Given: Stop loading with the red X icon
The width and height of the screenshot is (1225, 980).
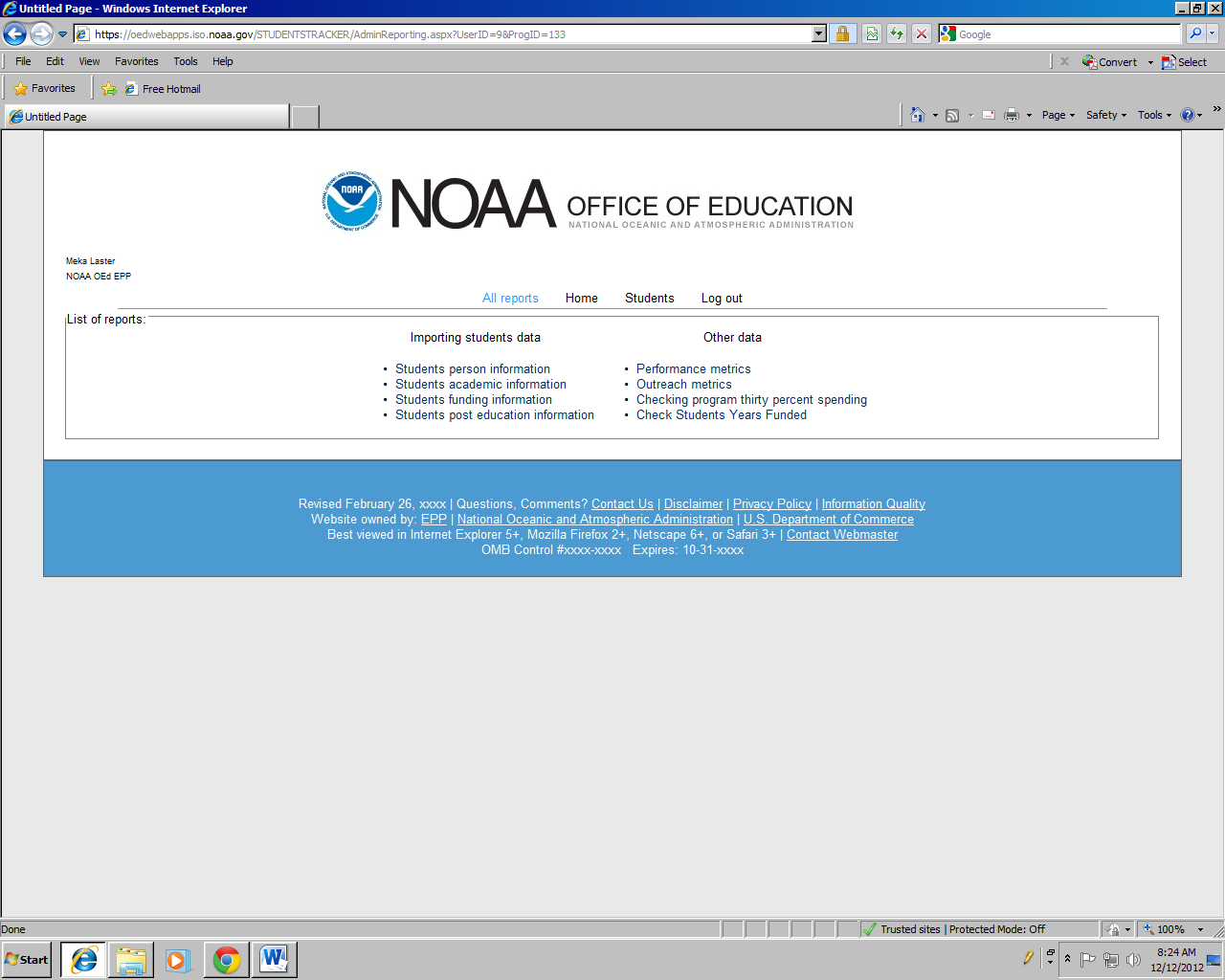Looking at the screenshot, I should pos(922,34).
